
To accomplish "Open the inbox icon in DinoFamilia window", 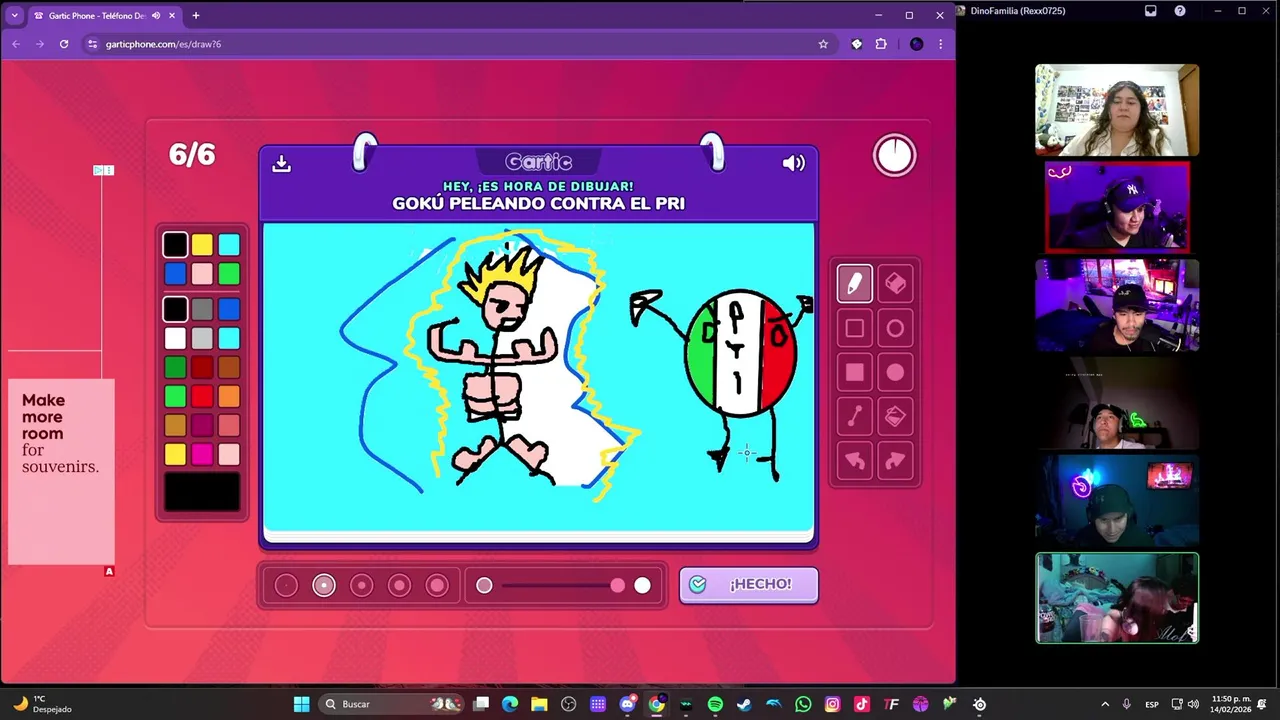I will (1151, 11).
